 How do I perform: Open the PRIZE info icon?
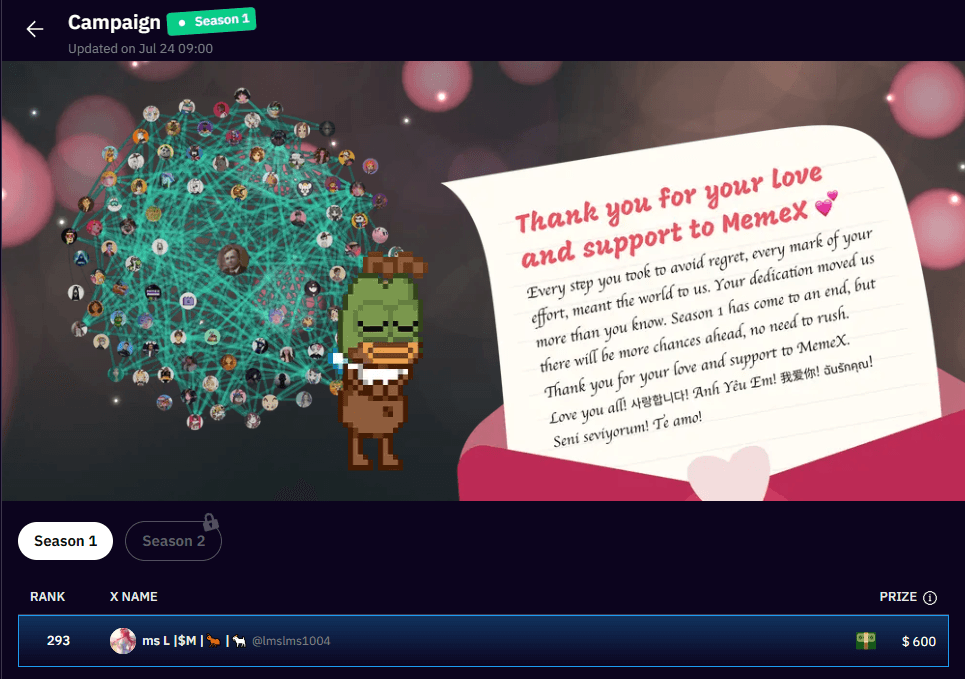pyautogui.click(x=930, y=598)
